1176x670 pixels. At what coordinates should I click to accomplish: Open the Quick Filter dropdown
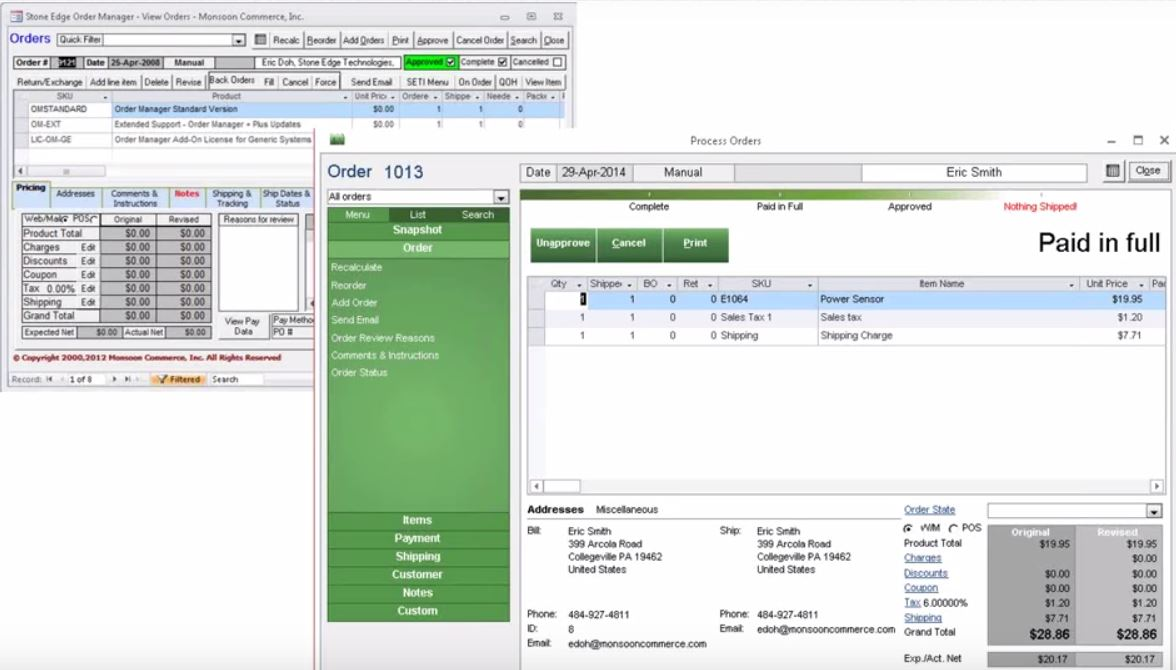(x=239, y=40)
